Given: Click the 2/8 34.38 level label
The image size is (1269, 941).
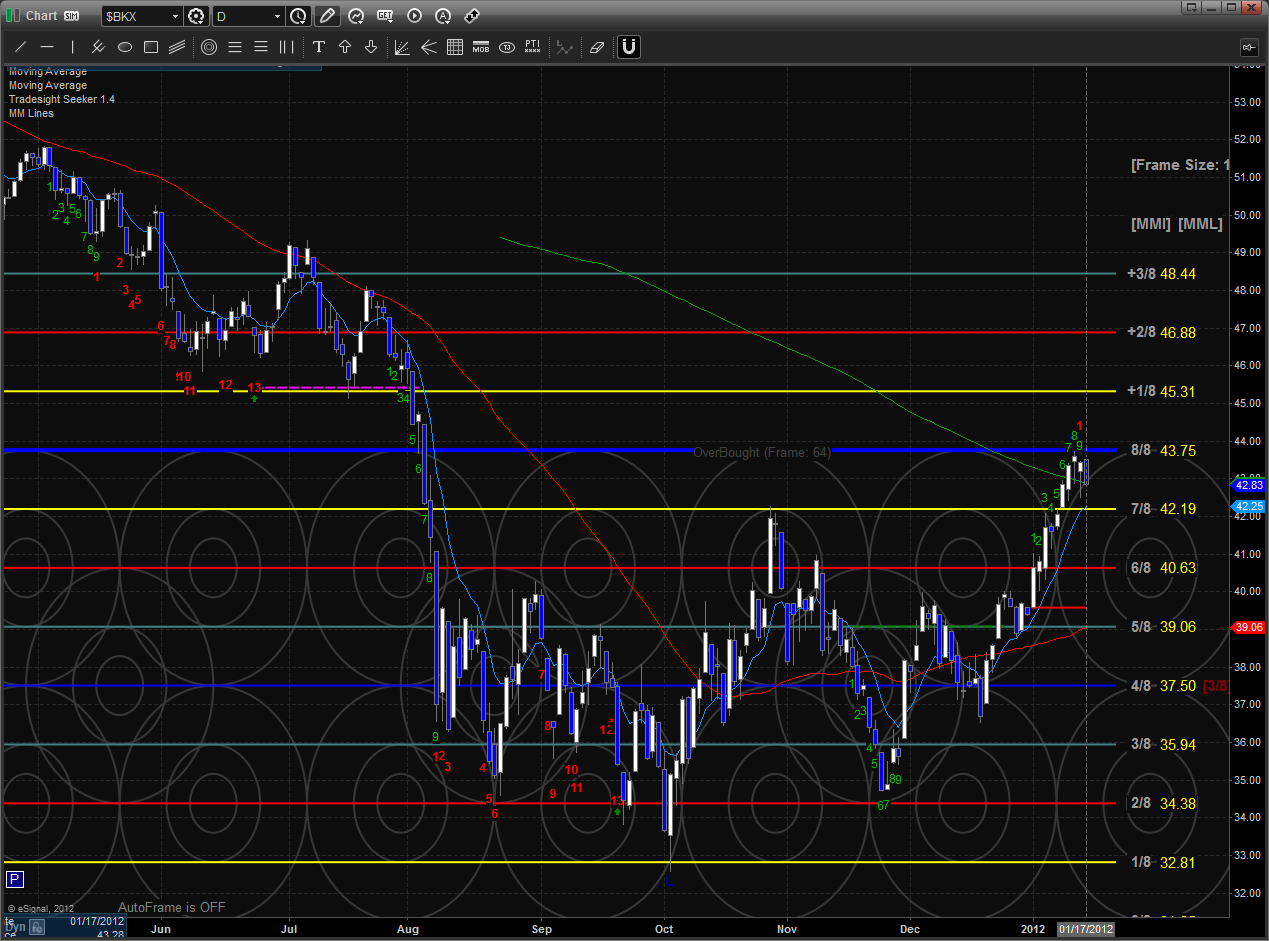Looking at the screenshot, I should click(1163, 803).
